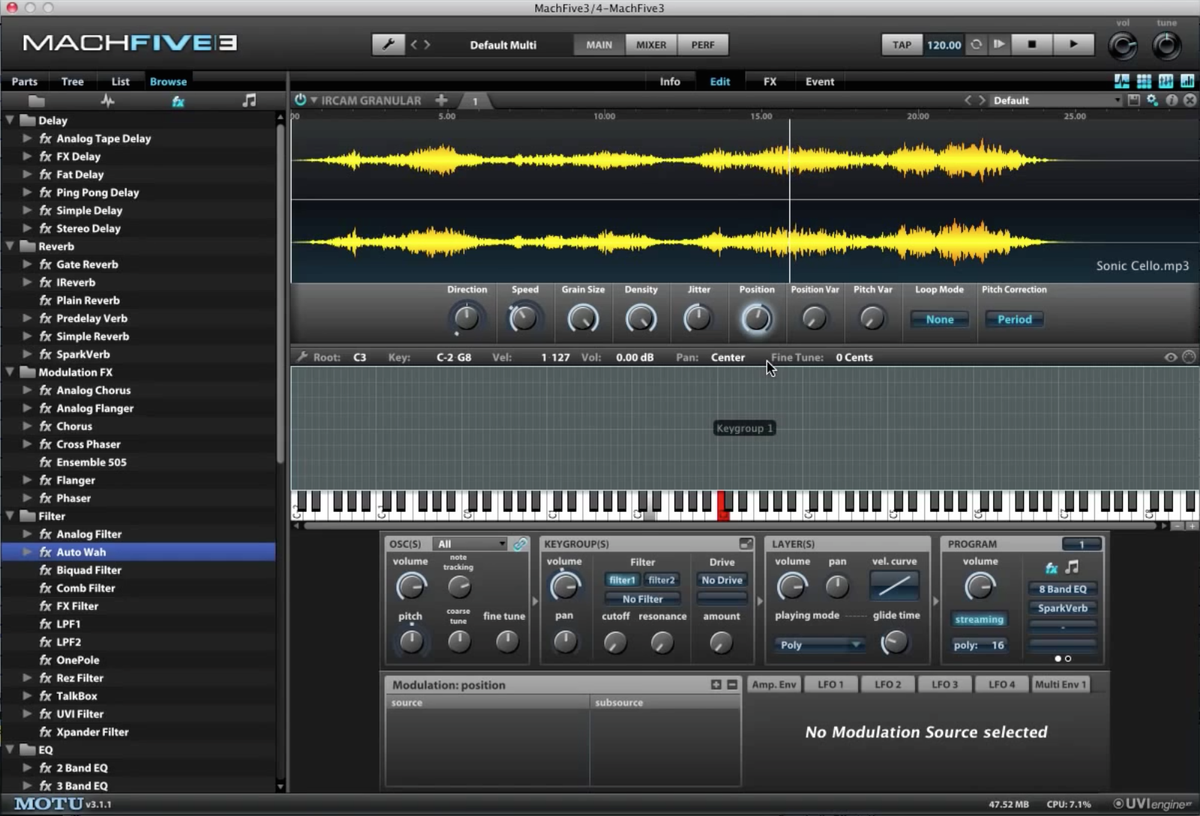Expand the SparkVerb item in browser

pyautogui.click(x=27, y=354)
